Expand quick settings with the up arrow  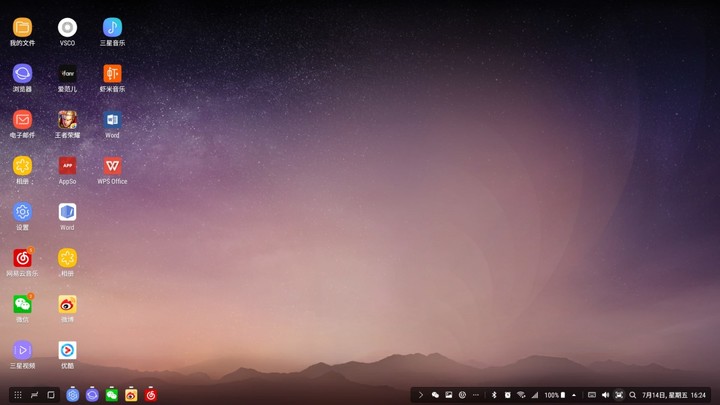coord(574,395)
